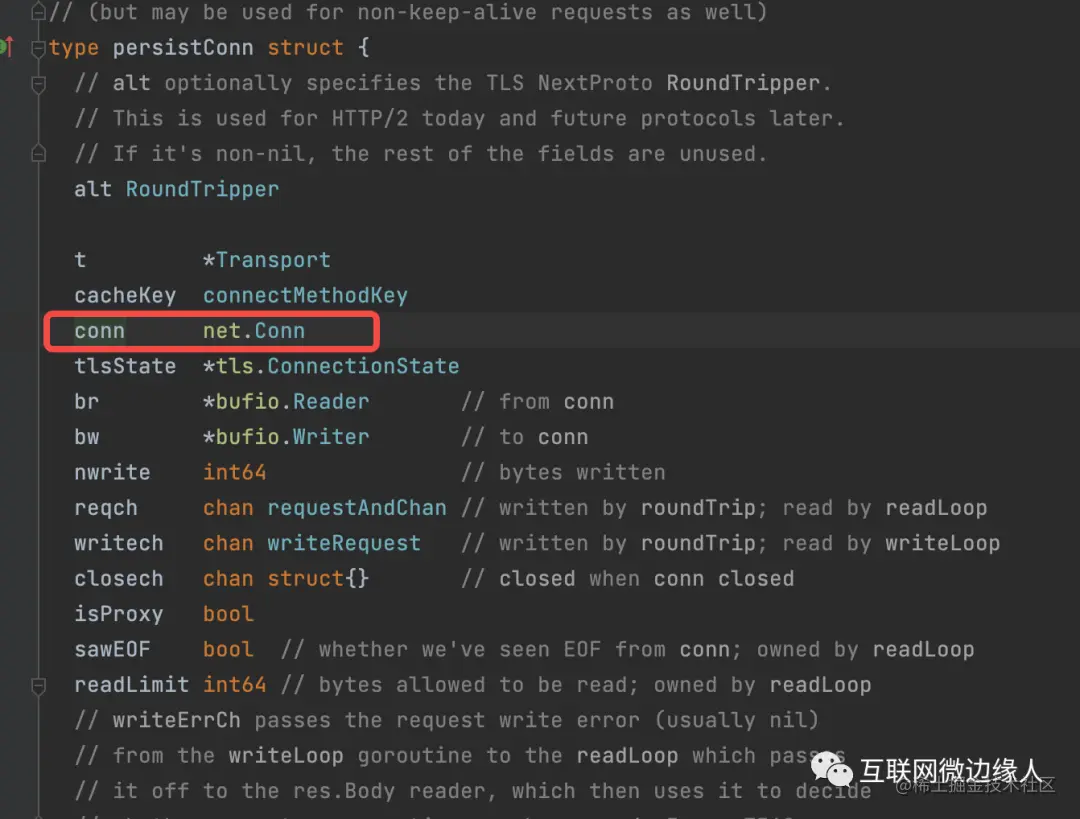The height and width of the screenshot is (819, 1080).
Task: Click the 'cacheKey' field name
Action: point(125,296)
